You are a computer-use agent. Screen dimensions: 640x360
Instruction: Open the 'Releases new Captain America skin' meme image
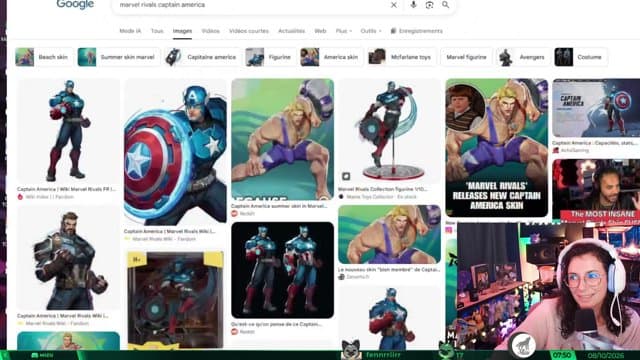coord(497,148)
